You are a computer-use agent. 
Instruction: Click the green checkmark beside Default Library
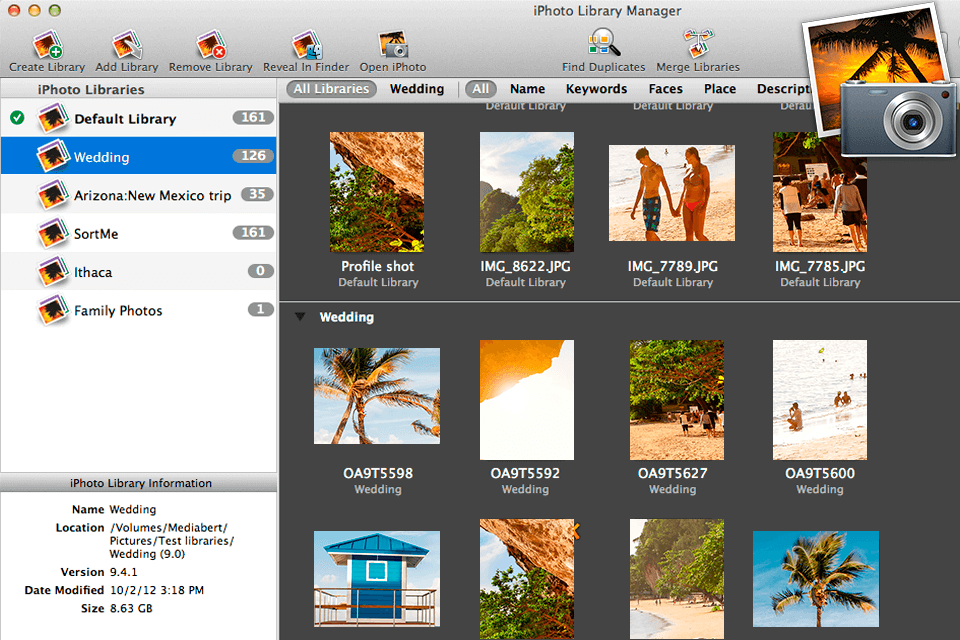tap(17, 118)
